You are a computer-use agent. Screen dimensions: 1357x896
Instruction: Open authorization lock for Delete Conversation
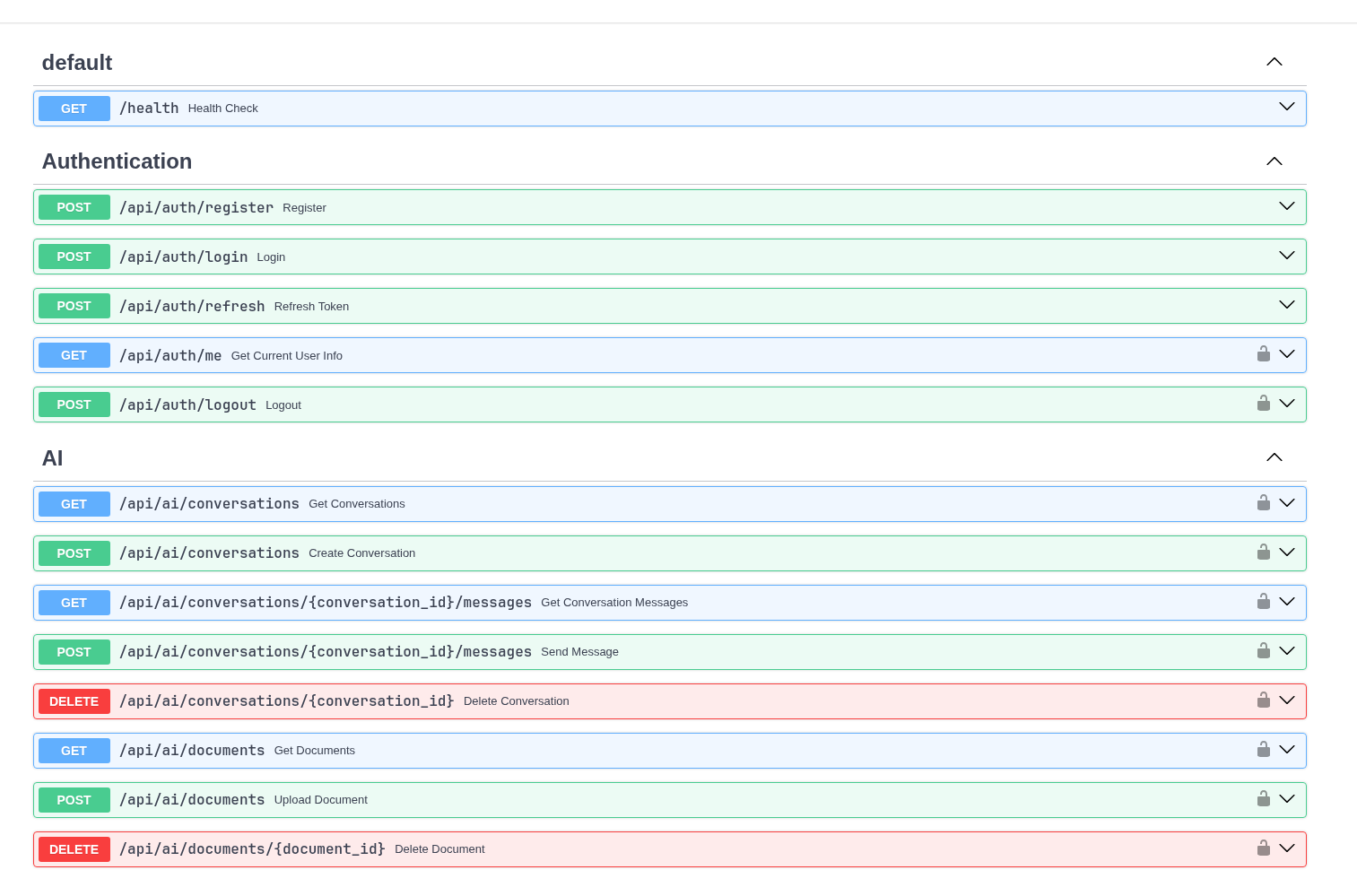pyautogui.click(x=1264, y=700)
